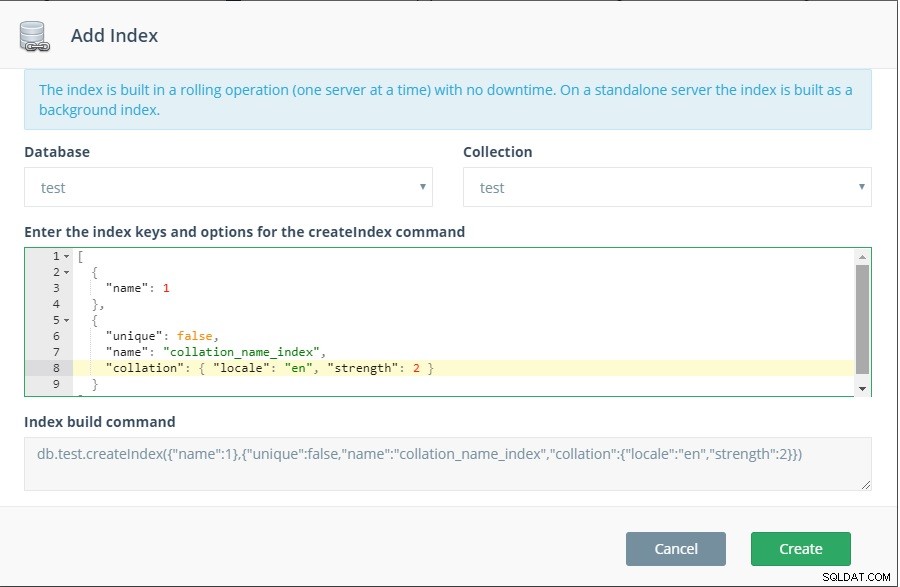Open the Collection dropdown showing test
Image resolution: width=900 pixels, height=587 pixels.
667,187
